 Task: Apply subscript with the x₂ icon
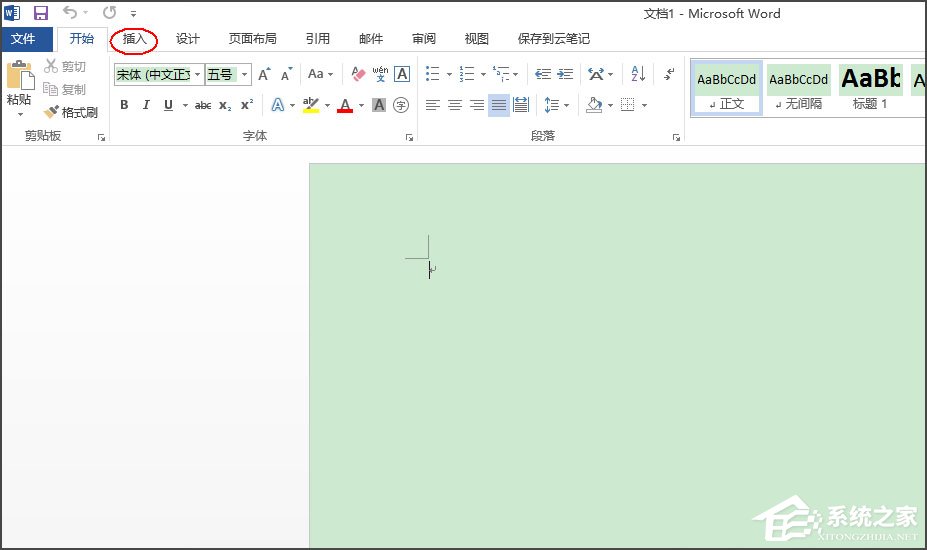point(225,105)
